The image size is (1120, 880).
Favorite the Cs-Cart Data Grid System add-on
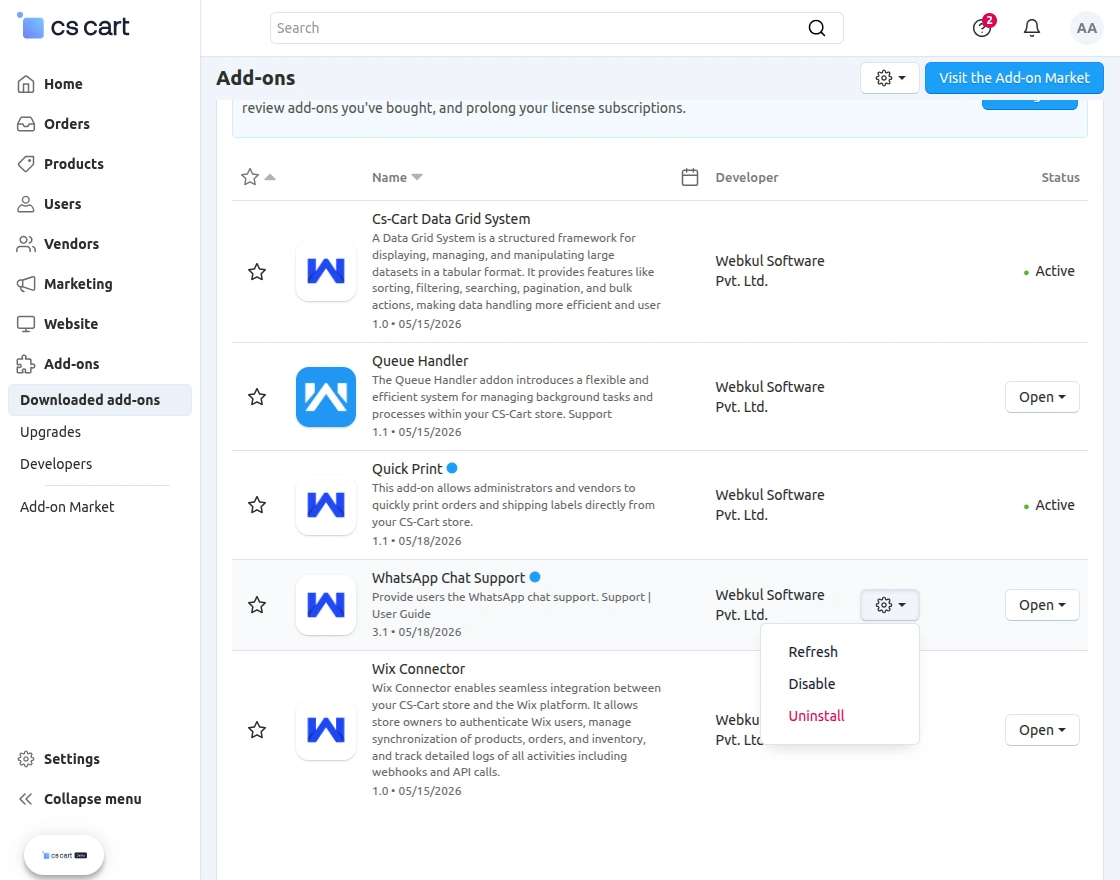pyautogui.click(x=257, y=271)
